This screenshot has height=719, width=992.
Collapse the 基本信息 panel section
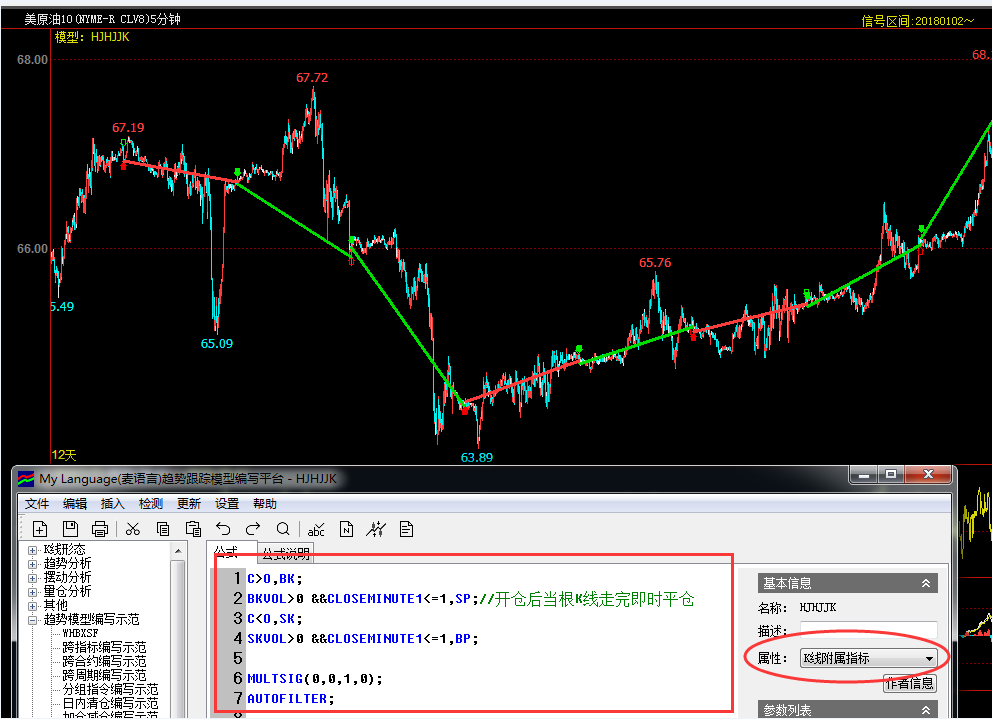(926, 583)
